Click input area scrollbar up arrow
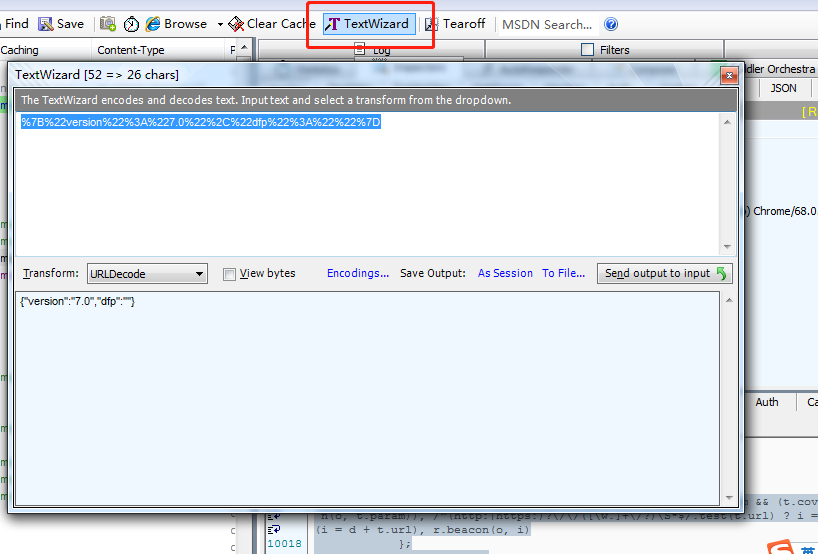The height and width of the screenshot is (554, 818). tap(727, 122)
